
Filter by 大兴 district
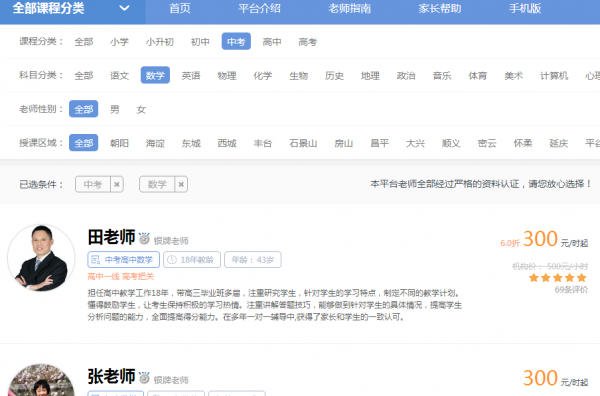[415, 143]
